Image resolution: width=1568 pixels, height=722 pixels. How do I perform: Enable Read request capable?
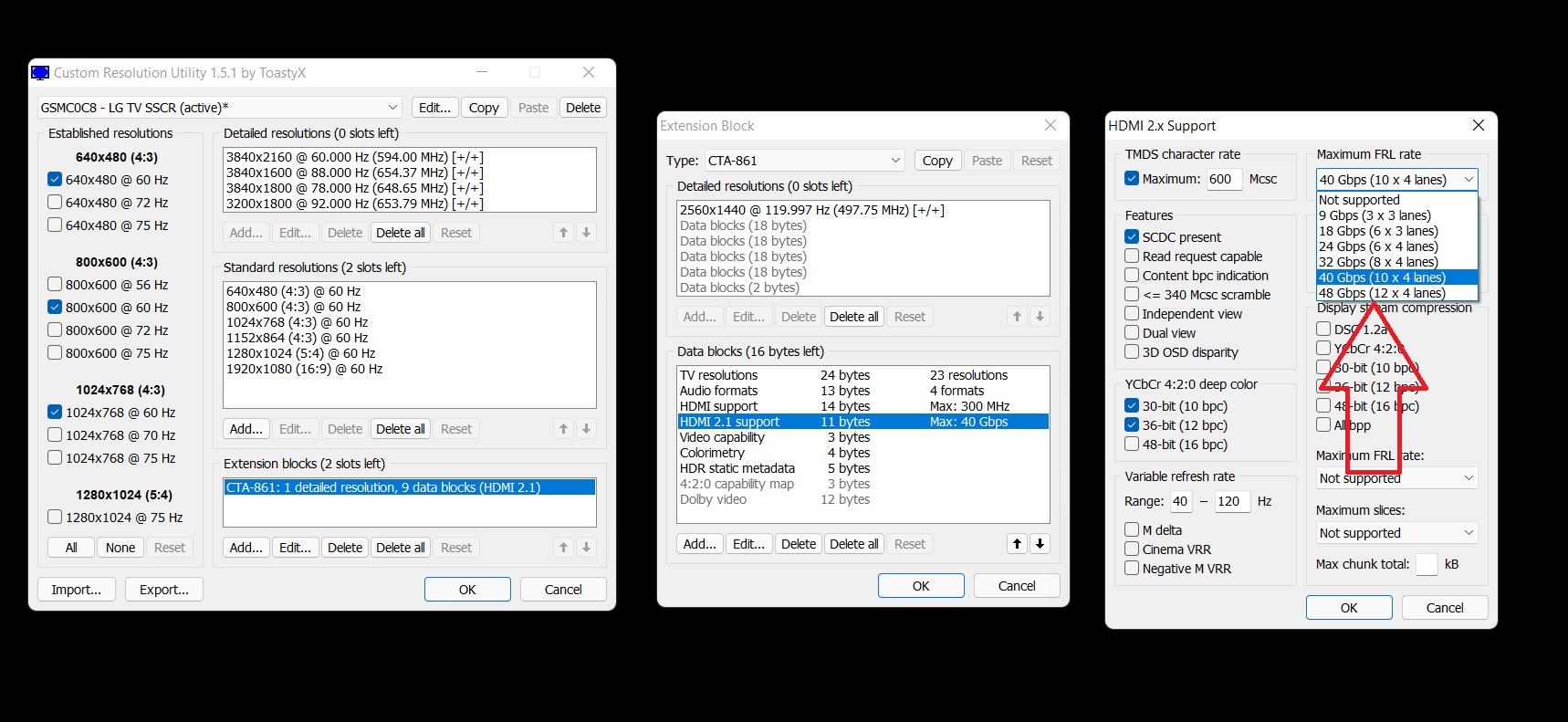[1132, 256]
